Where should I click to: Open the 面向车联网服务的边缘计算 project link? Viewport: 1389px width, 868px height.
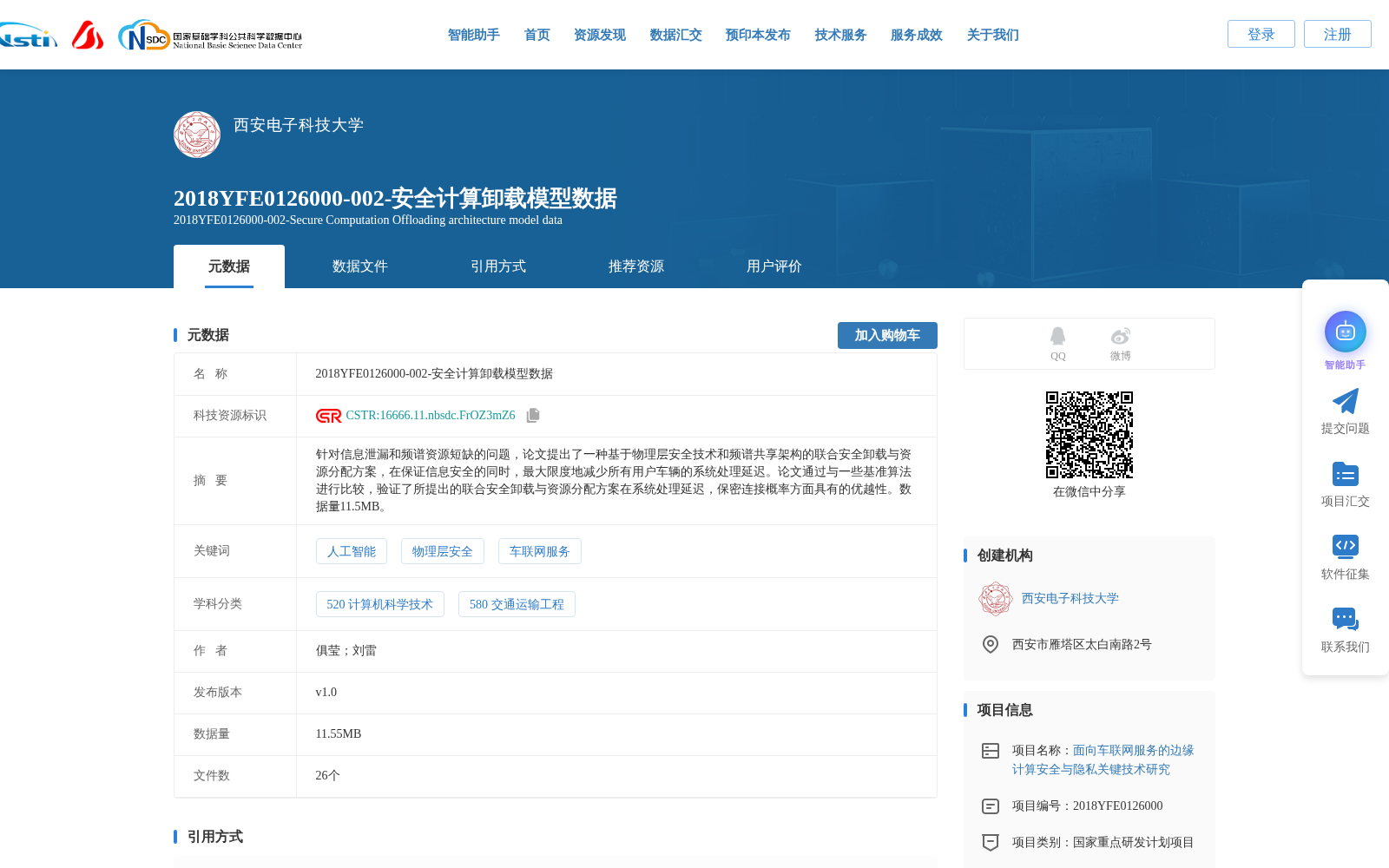(1103, 759)
